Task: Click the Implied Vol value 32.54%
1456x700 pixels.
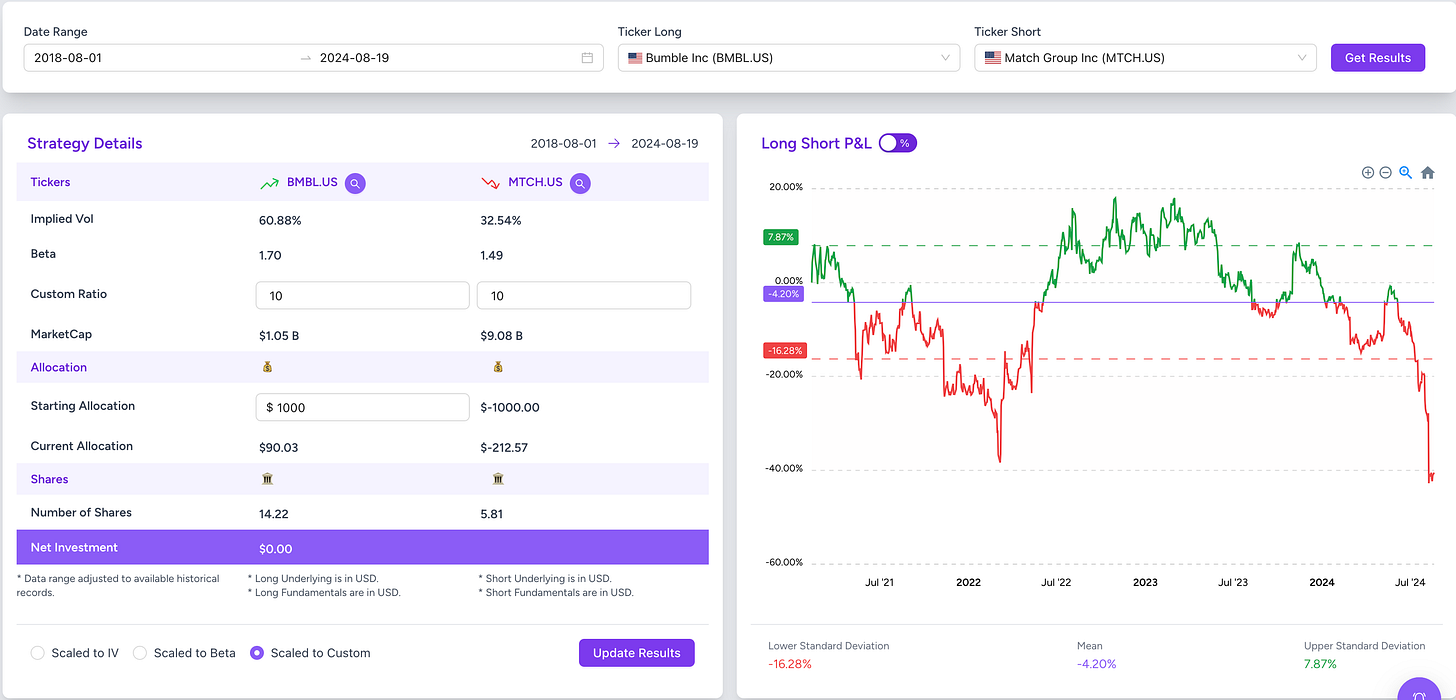Action: point(501,220)
